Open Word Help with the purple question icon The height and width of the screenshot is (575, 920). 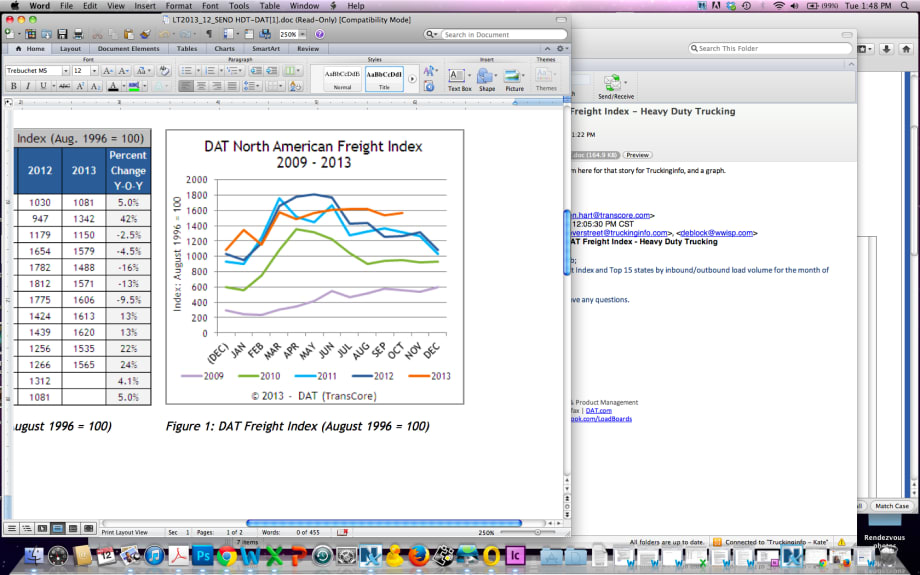tap(319, 35)
